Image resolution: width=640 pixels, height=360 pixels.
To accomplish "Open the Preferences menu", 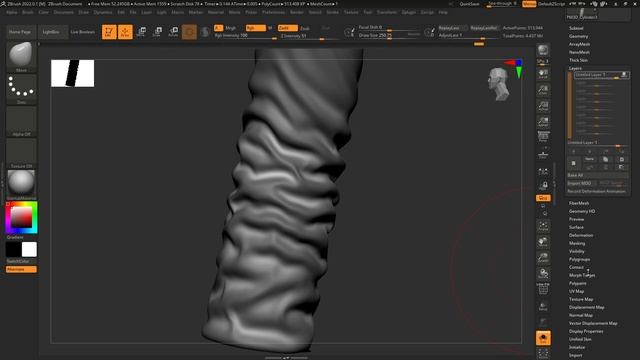I will pos(273,12).
